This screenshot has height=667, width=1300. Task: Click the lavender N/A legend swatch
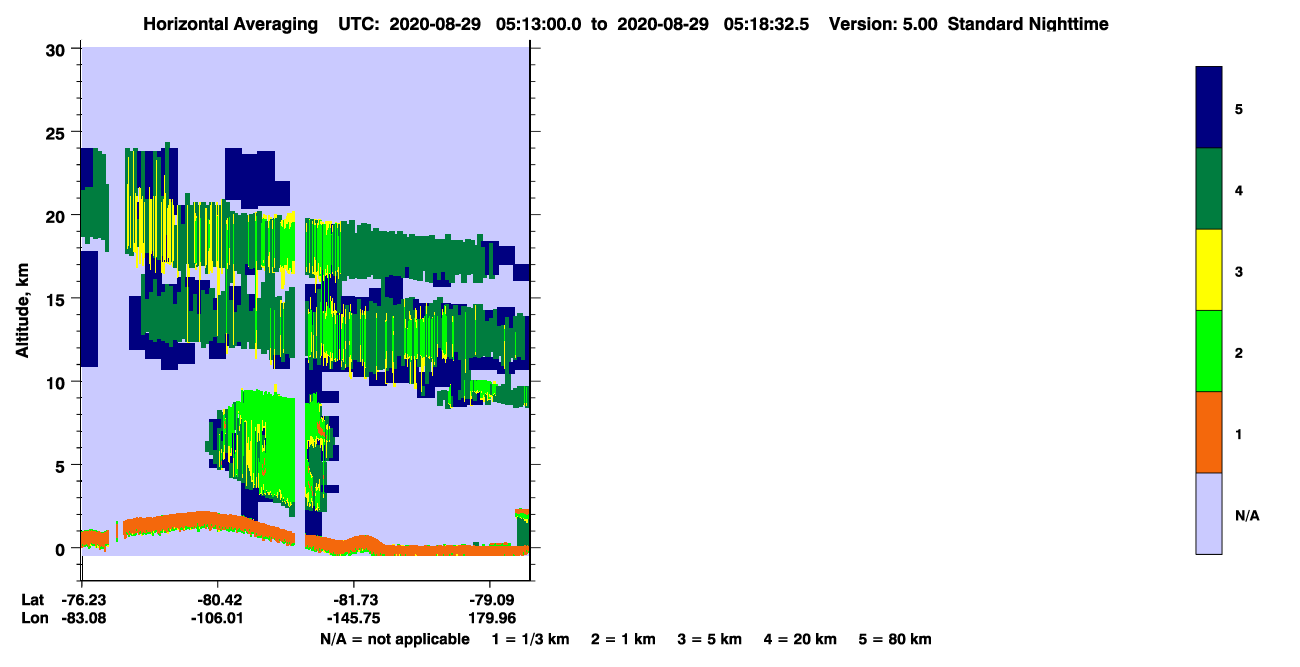pos(1209,513)
